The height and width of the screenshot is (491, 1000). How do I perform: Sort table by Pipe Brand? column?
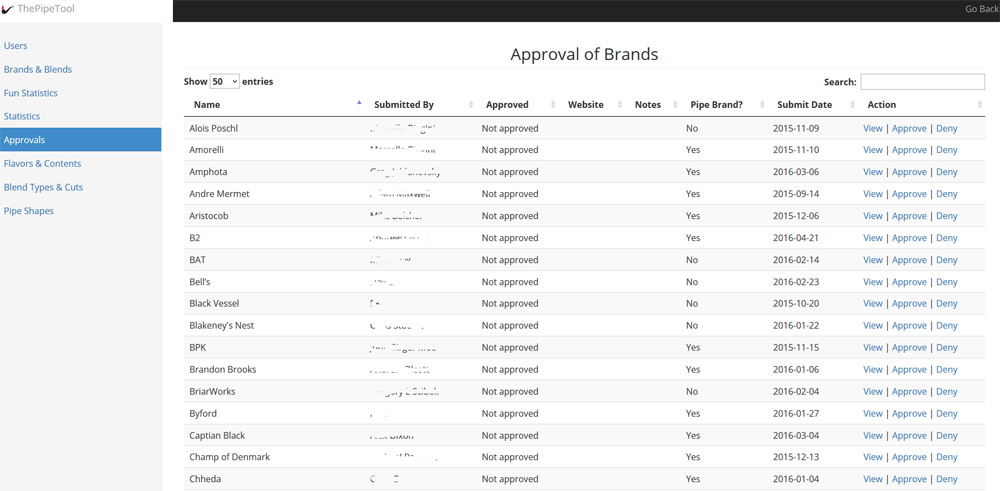(724, 105)
